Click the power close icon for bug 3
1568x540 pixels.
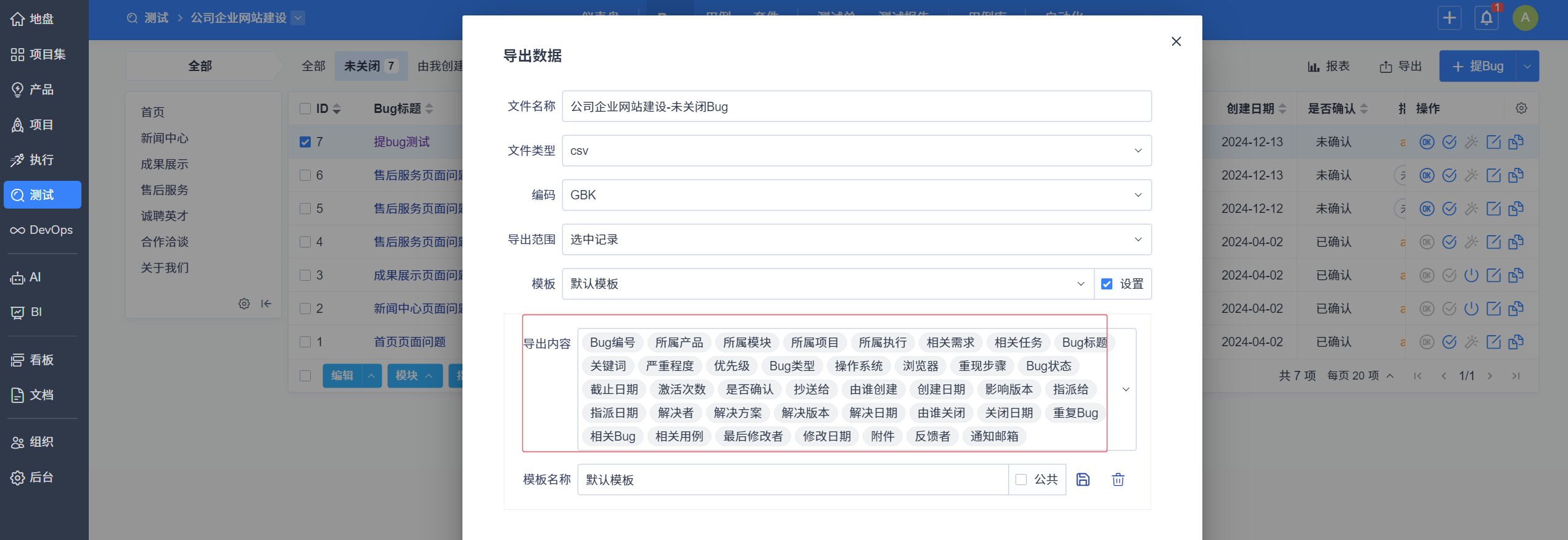(x=1471, y=275)
